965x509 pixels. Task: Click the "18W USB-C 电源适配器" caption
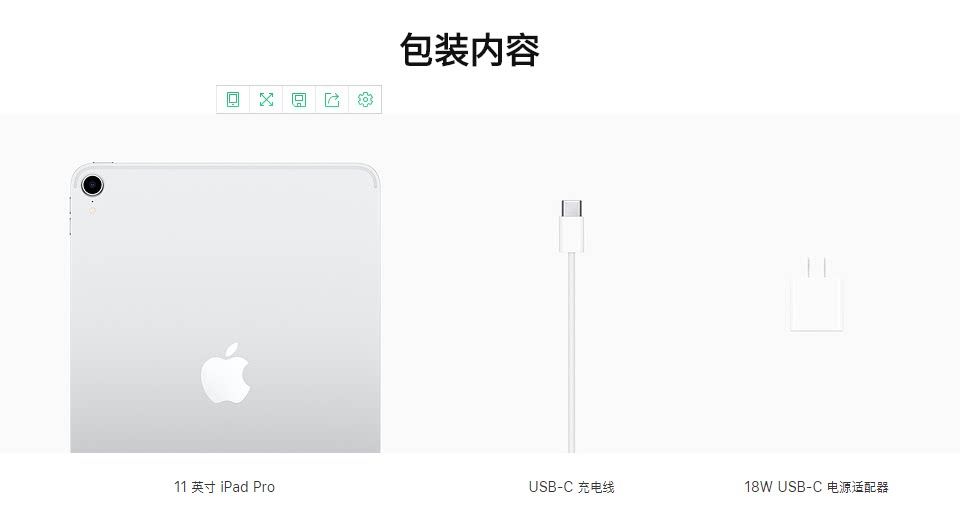pos(816,487)
